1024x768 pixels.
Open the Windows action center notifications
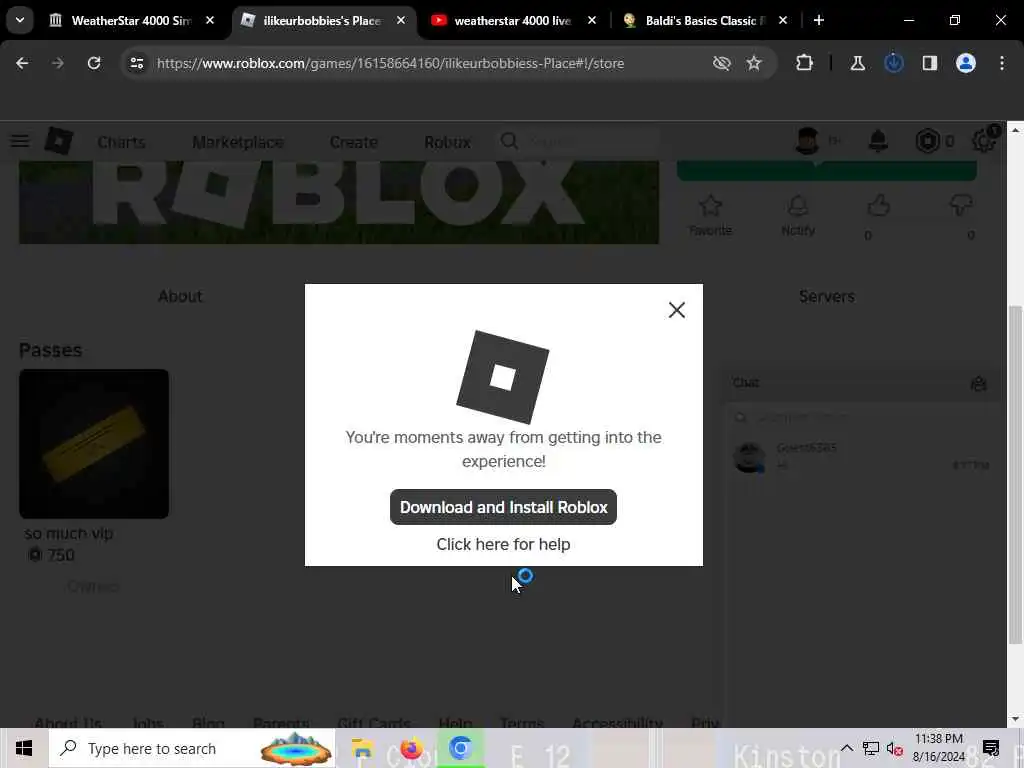[991, 748]
